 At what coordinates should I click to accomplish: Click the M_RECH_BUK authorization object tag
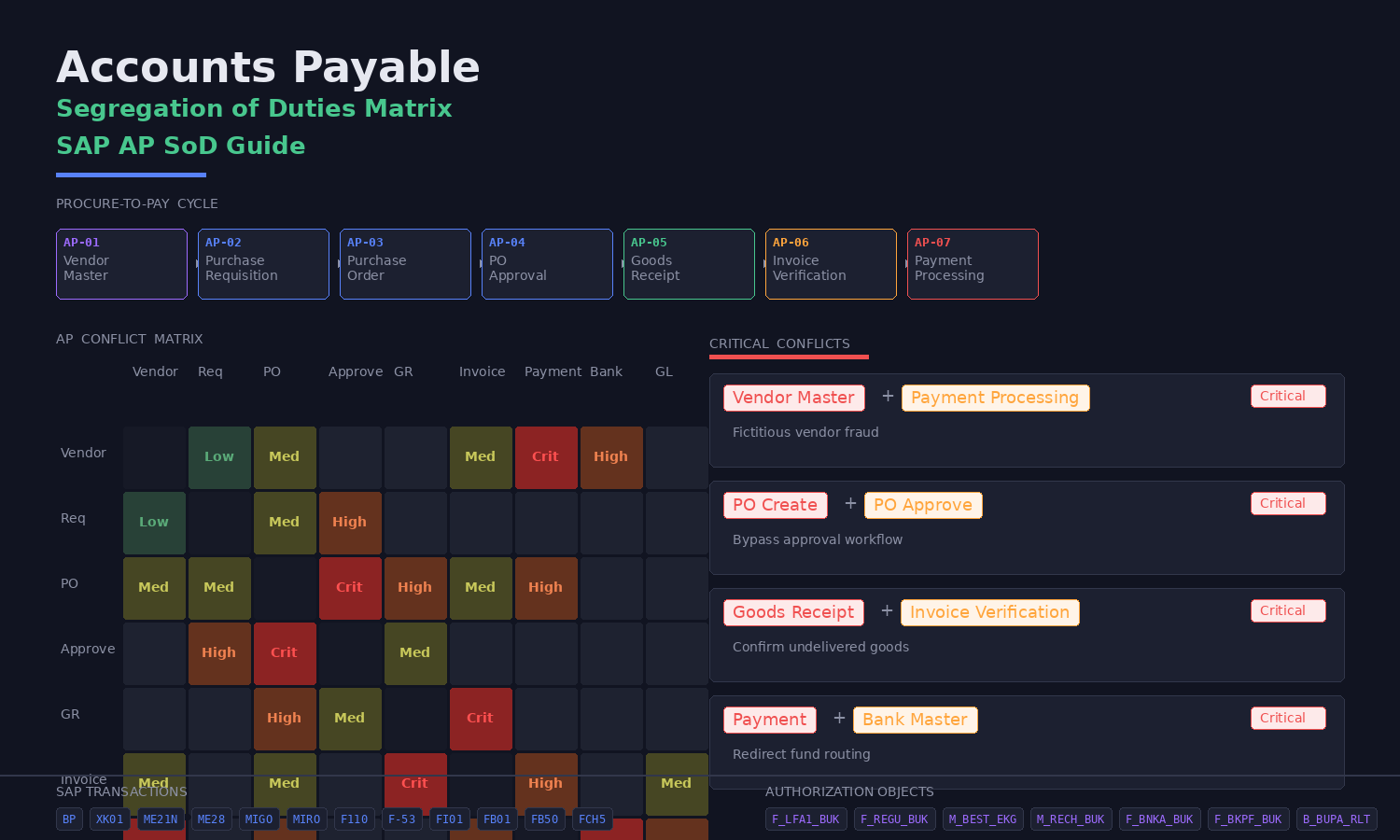point(1071,819)
